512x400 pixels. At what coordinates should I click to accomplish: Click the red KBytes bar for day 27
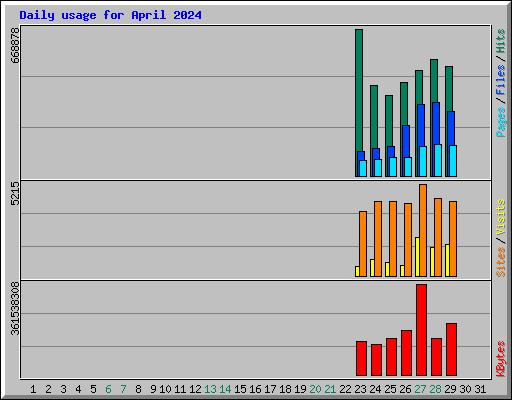pos(421,330)
